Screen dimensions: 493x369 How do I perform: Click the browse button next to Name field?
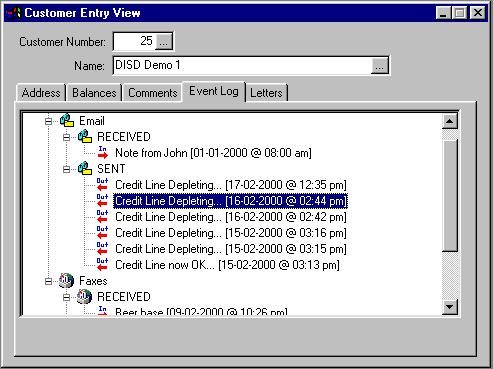(x=379, y=65)
